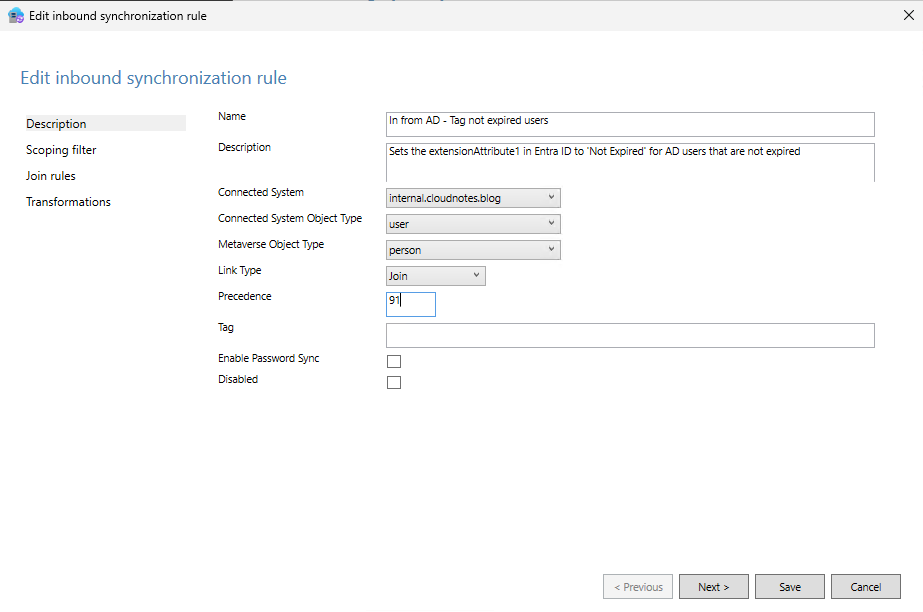Check the Disabled checkbox
Screen dimensions: 923x612
pos(393,382)
